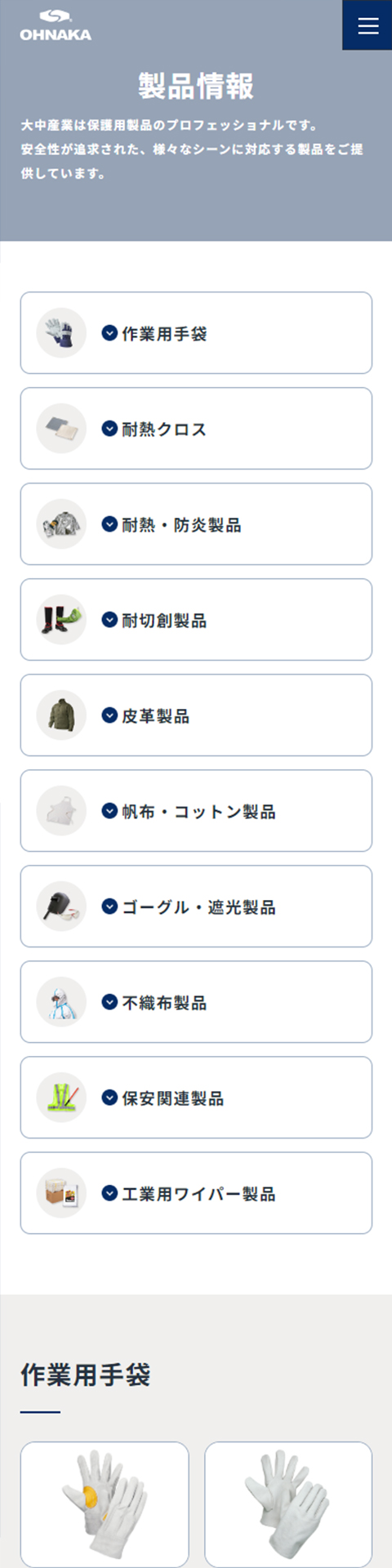Screen dimensions: 392x1568
Task: Click the work gloves category thumbnail icon
Action: coord(61,333)
